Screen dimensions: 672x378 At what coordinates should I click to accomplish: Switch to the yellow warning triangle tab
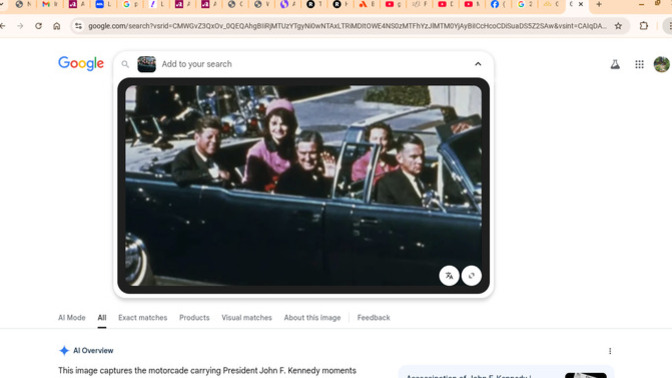tap(547, 4)
